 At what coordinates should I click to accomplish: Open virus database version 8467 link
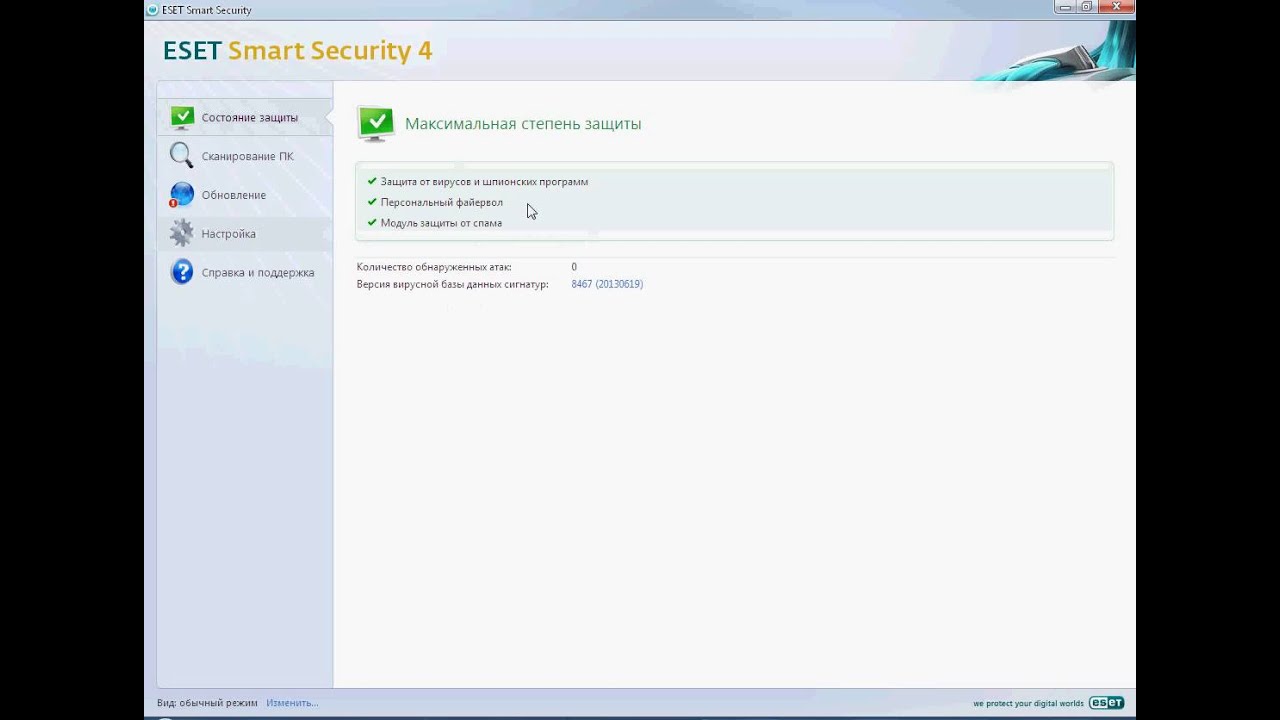(607, 284)
